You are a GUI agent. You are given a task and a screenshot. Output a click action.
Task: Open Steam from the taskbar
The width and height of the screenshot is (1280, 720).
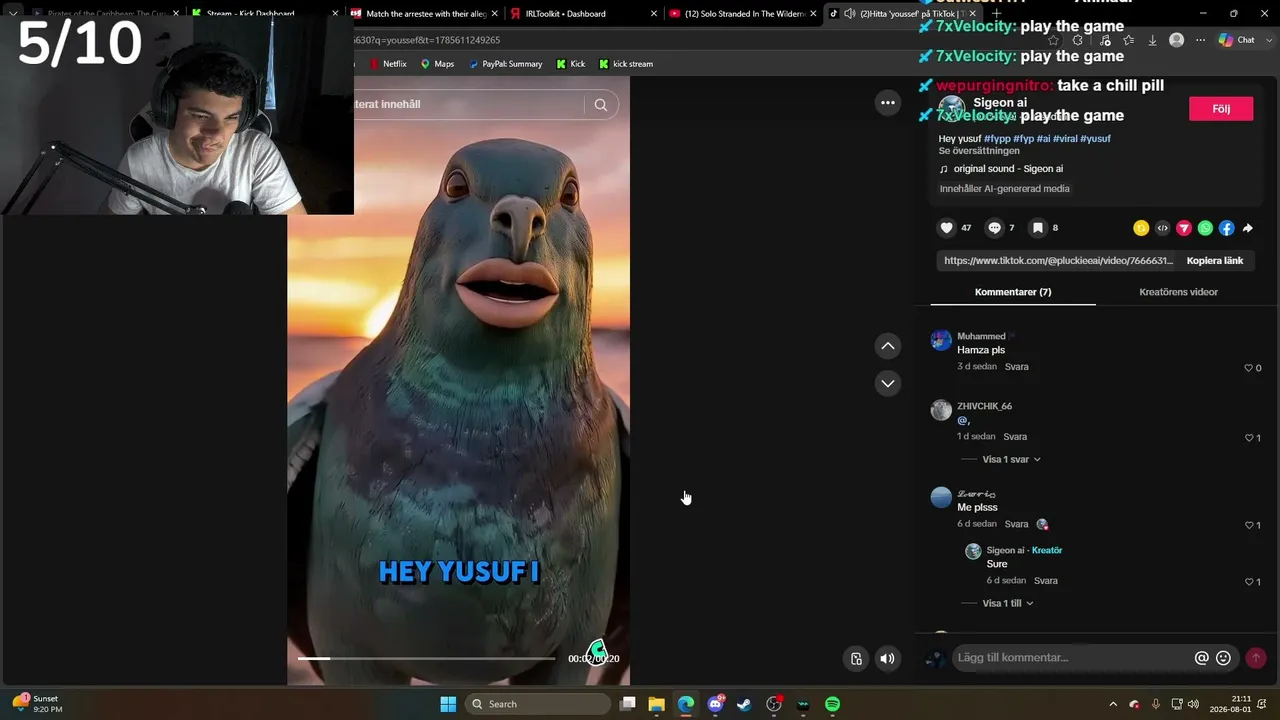click(x=744, y=704)
